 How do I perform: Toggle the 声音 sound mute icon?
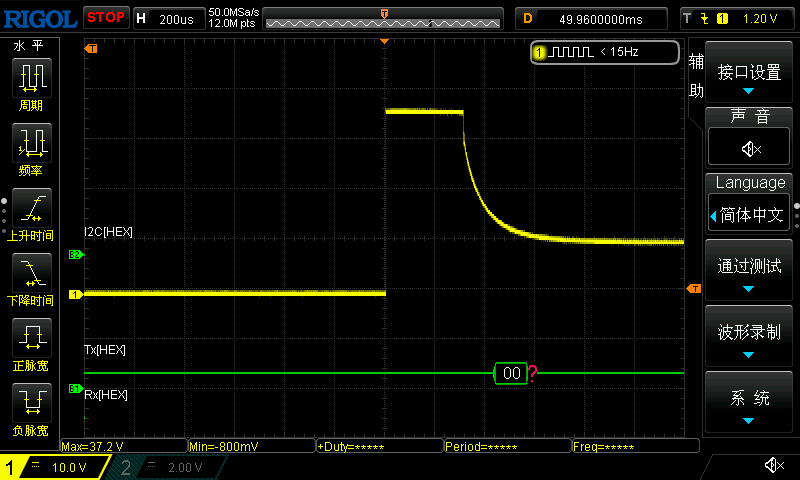tap(748, 148)
